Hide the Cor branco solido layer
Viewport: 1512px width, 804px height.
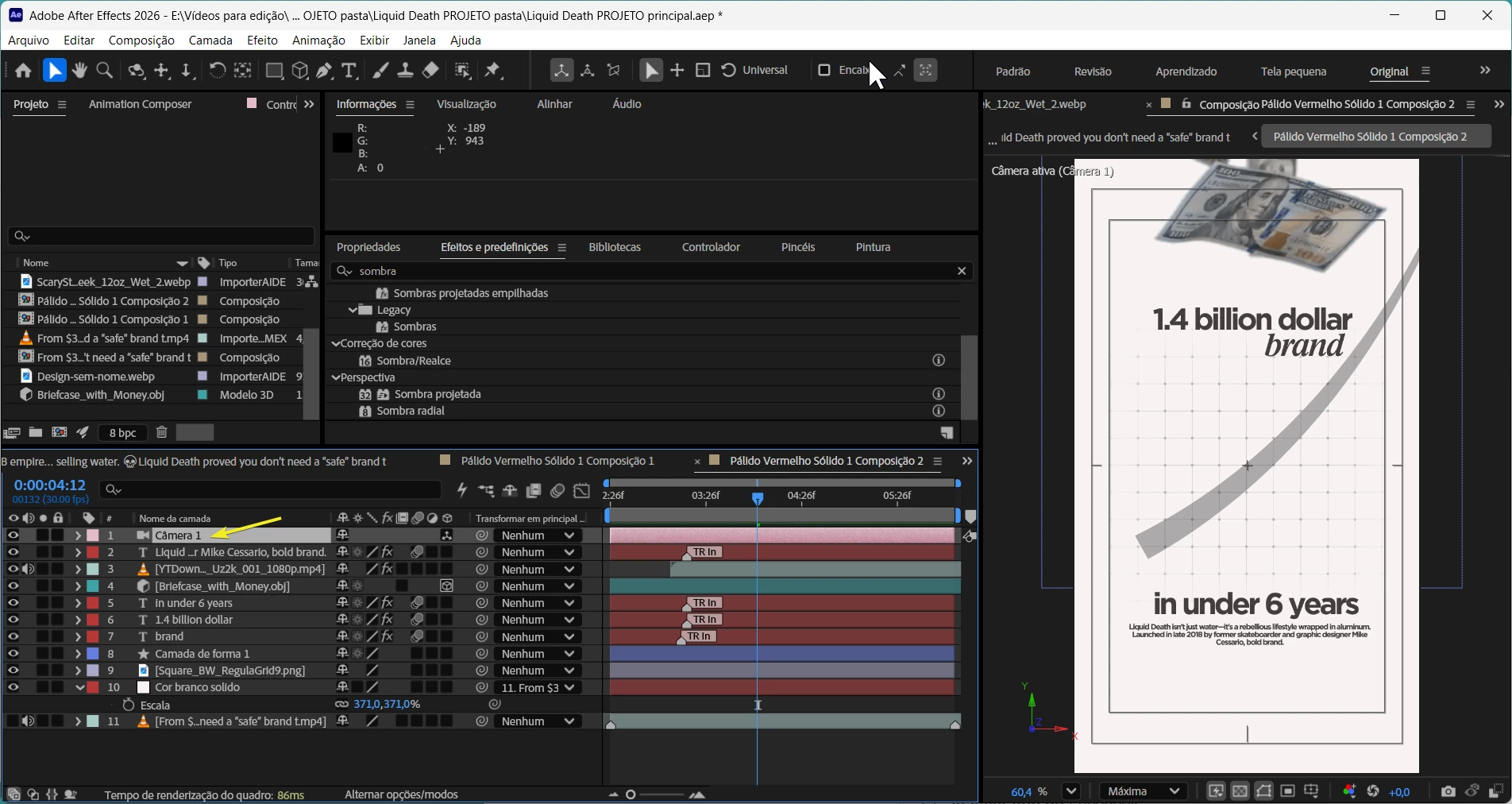[13, 687]
